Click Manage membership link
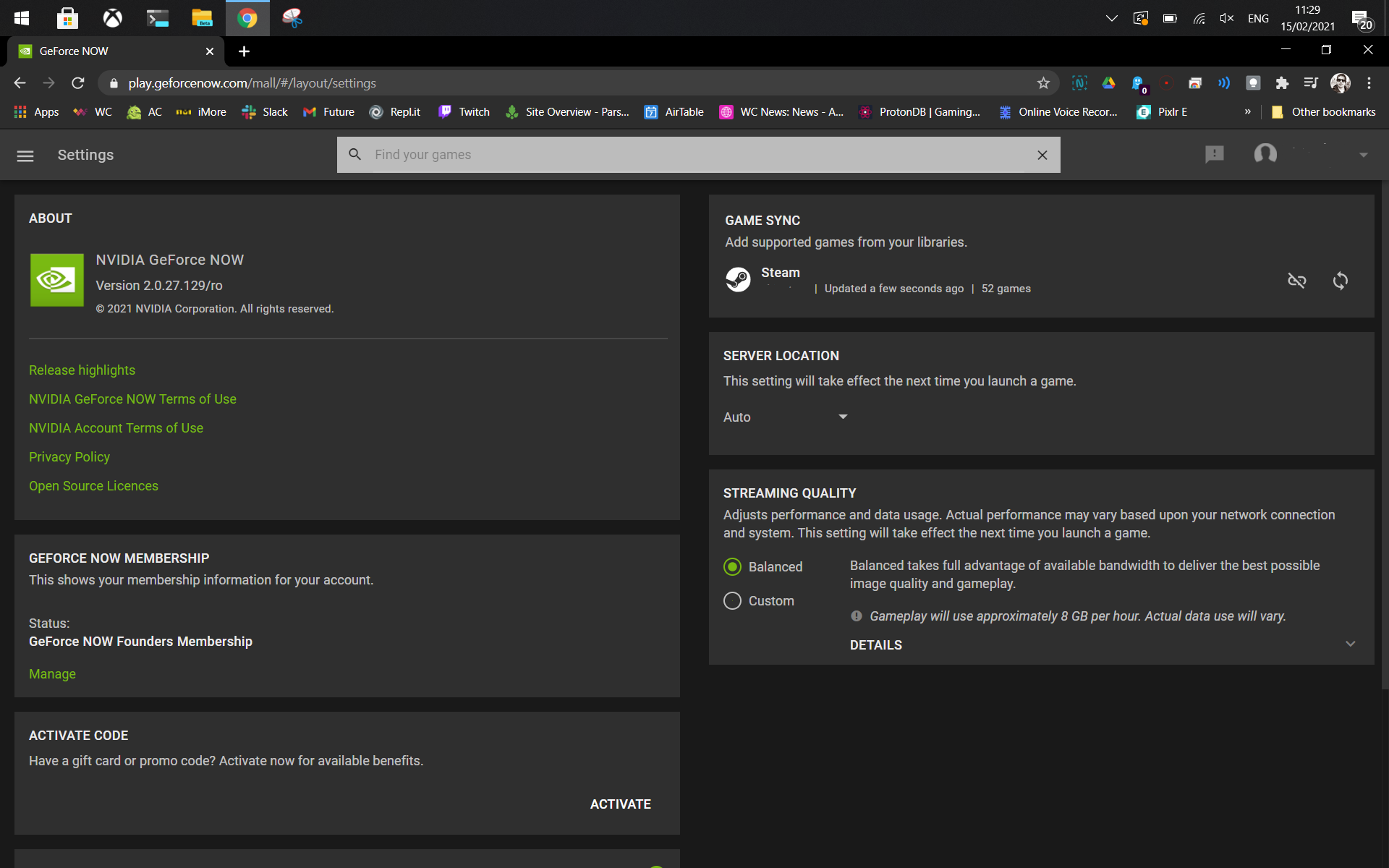Viewport: 1389px width, 868px height. 52,674
